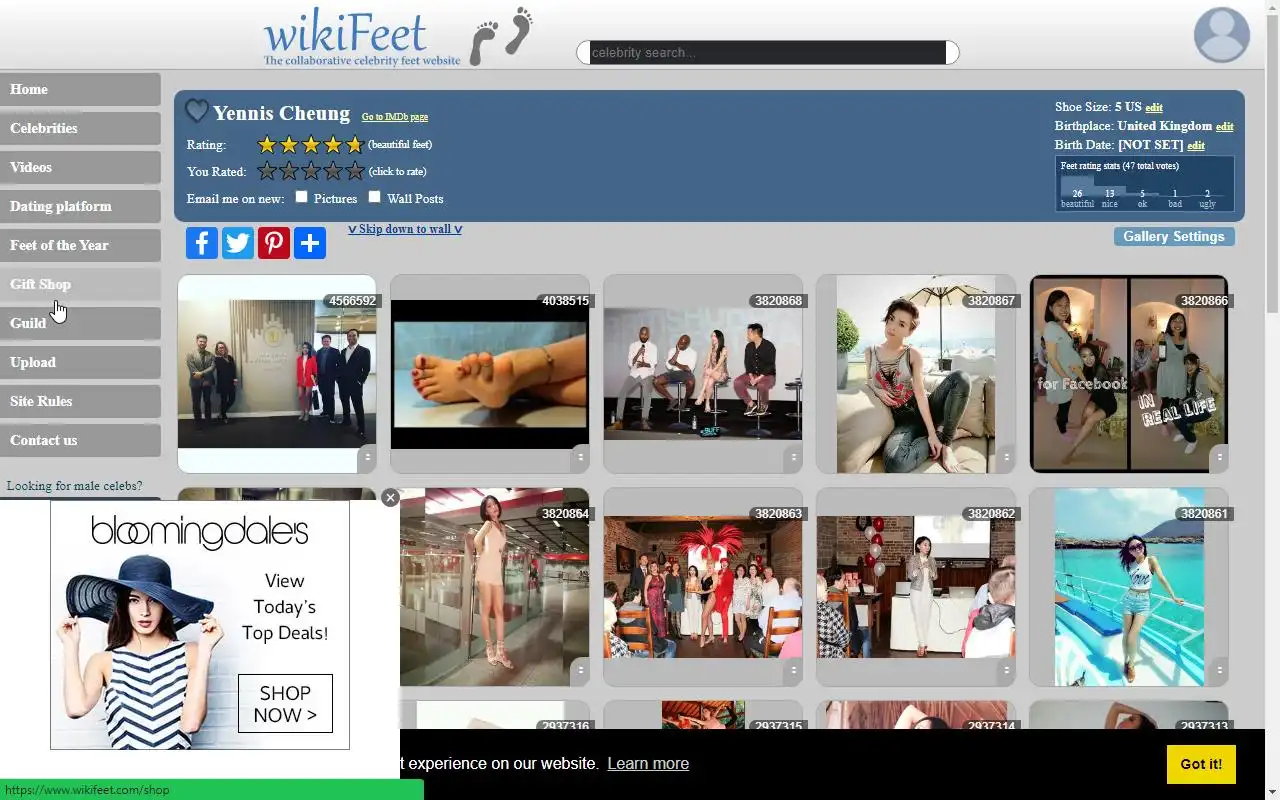
Task: Focus the celebrity search field
Action: (x=768, y=52)
